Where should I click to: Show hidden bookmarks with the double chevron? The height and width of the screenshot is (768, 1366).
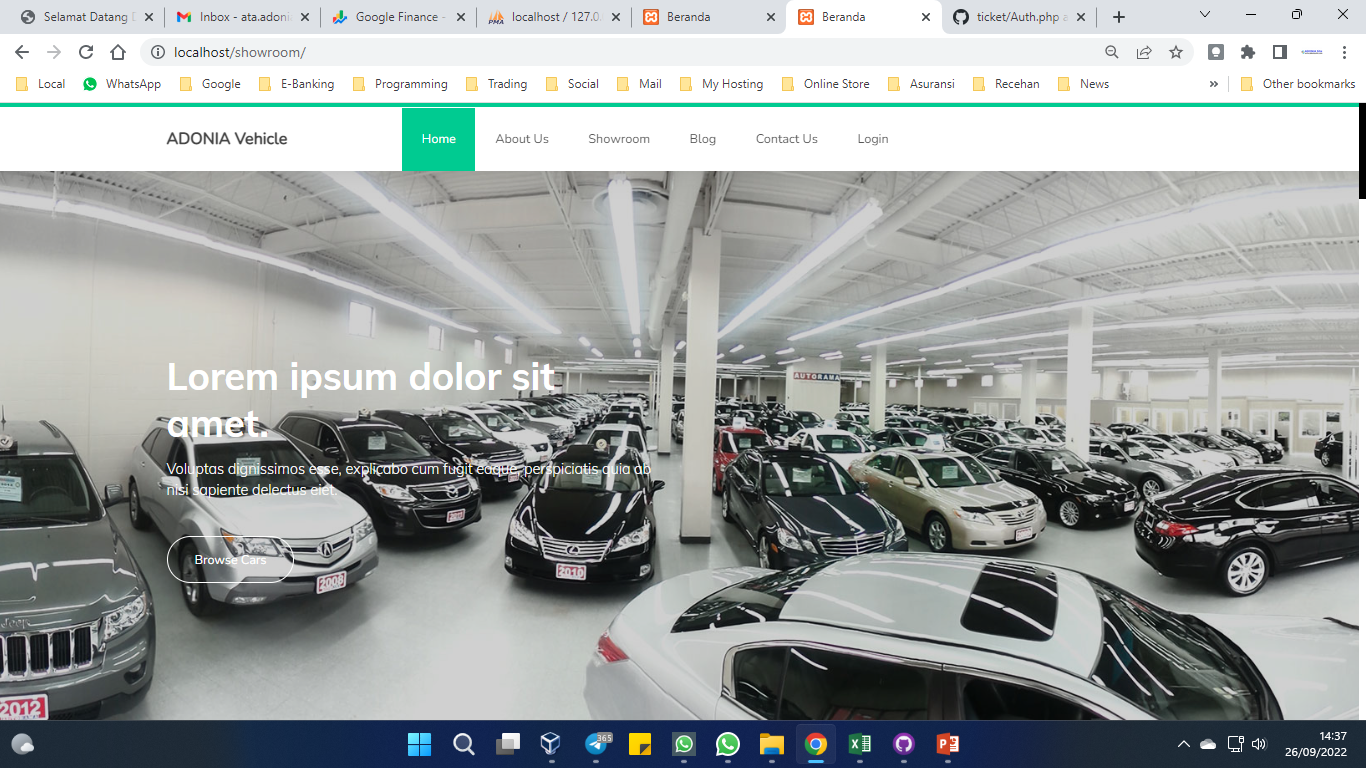[1214, 84]
